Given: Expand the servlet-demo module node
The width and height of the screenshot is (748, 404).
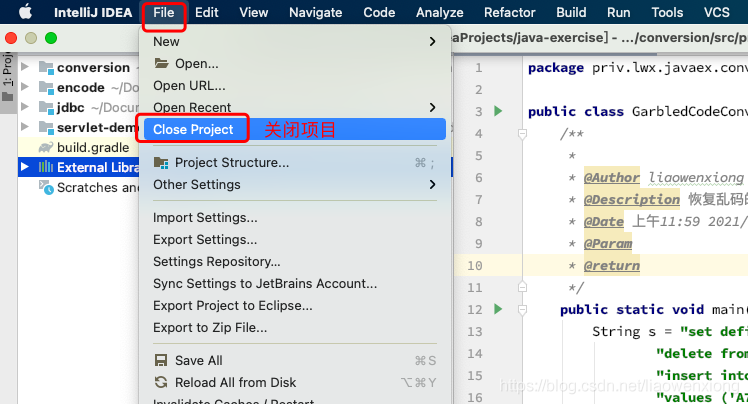Looking at the screenshot, I should click(x=25, y=127).
